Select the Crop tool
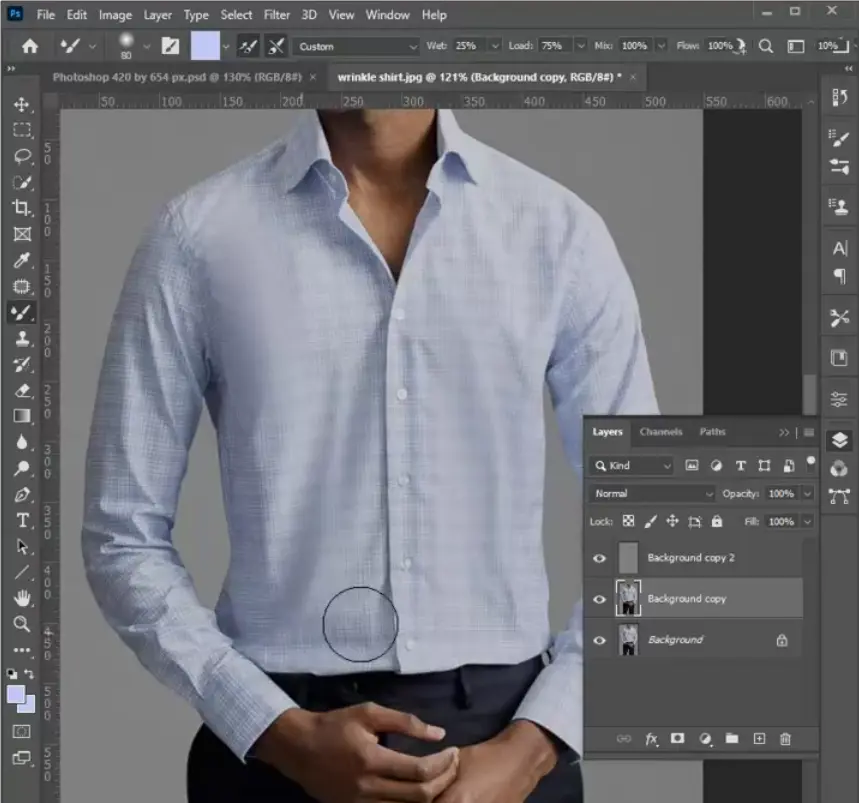The width and height of the screenshot is (859, 803). [22, 208]
